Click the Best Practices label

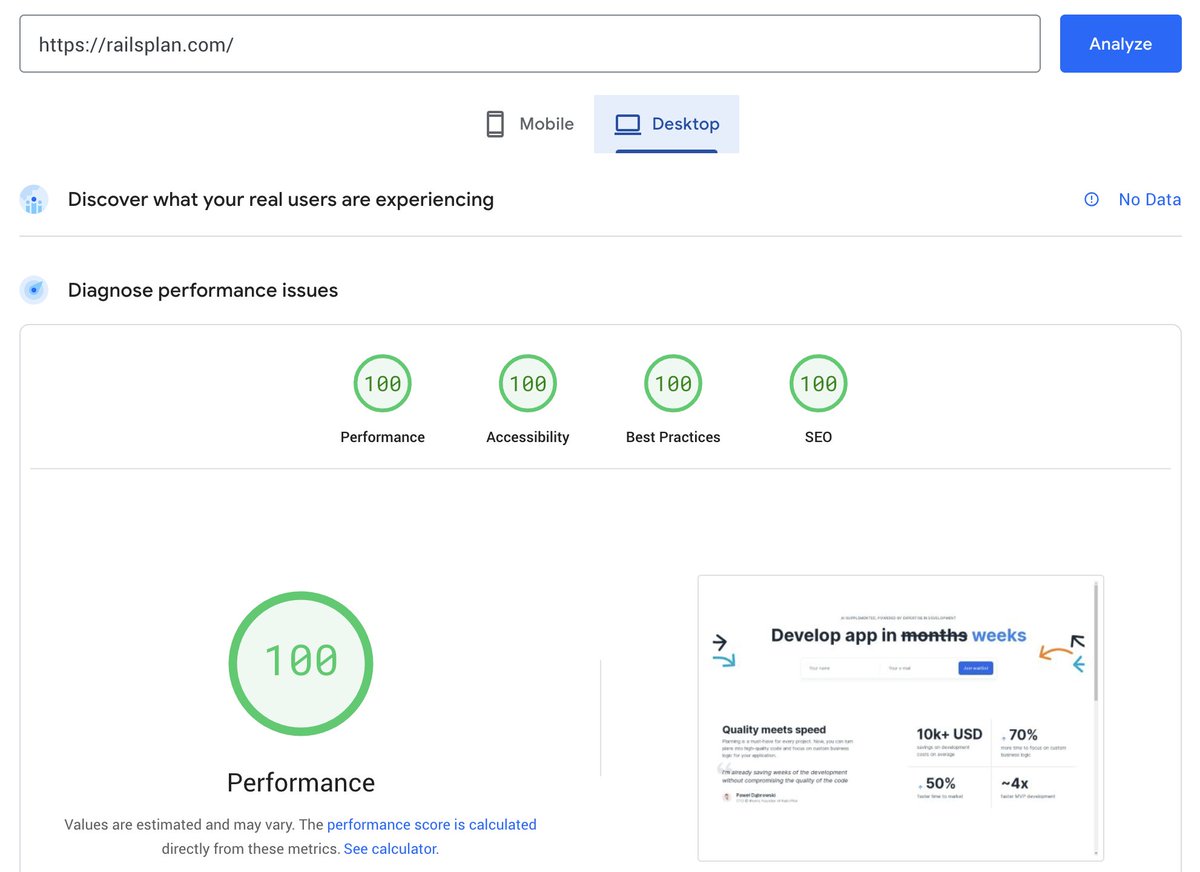[673, 437]
